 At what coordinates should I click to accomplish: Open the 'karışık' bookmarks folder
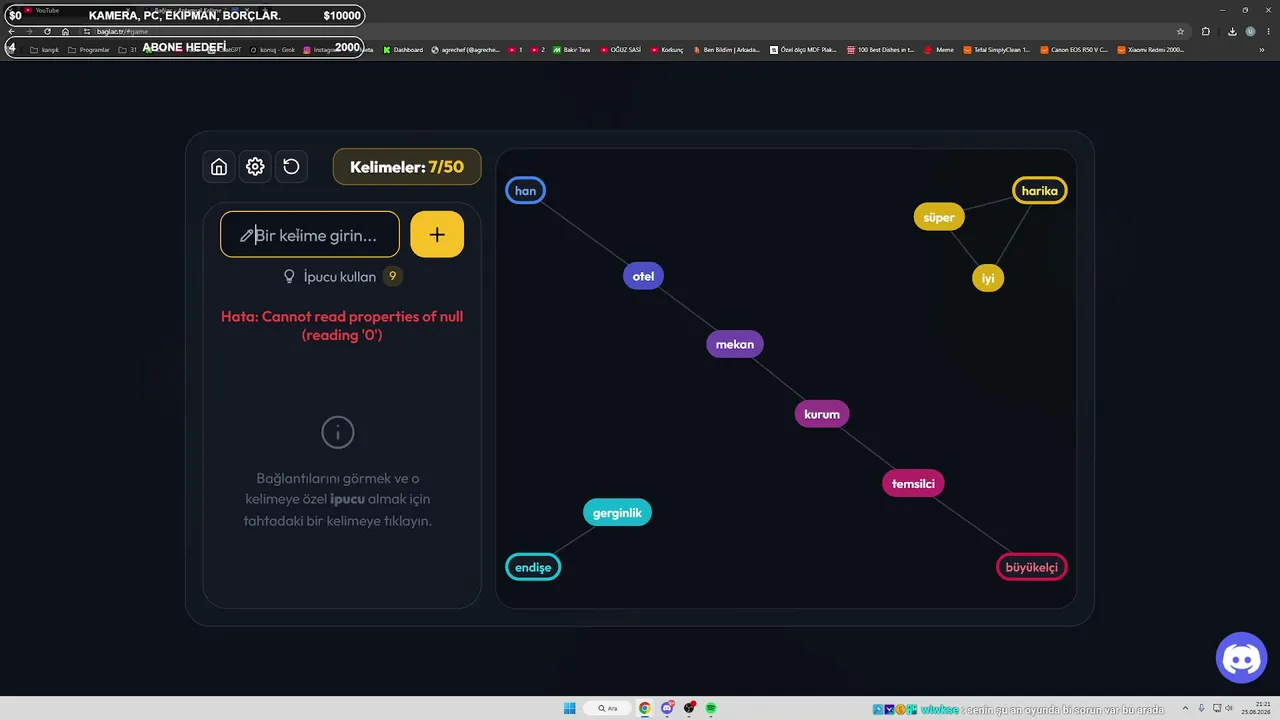tap(45, 49)
